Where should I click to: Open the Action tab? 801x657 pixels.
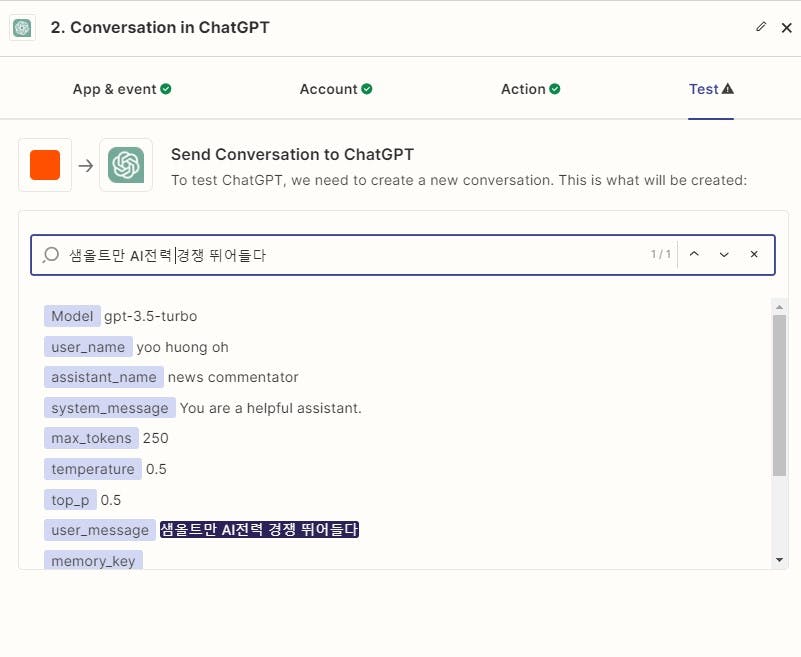[530, 89]
